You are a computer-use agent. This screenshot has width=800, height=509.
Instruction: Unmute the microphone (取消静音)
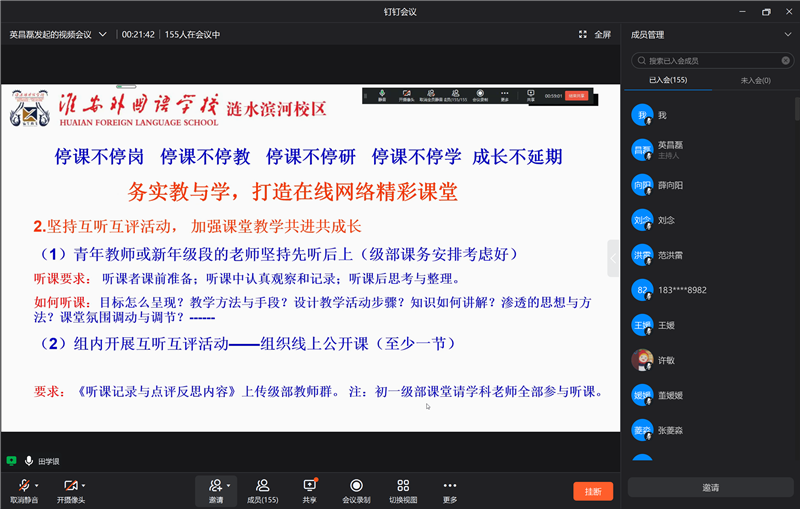(23, 486)
